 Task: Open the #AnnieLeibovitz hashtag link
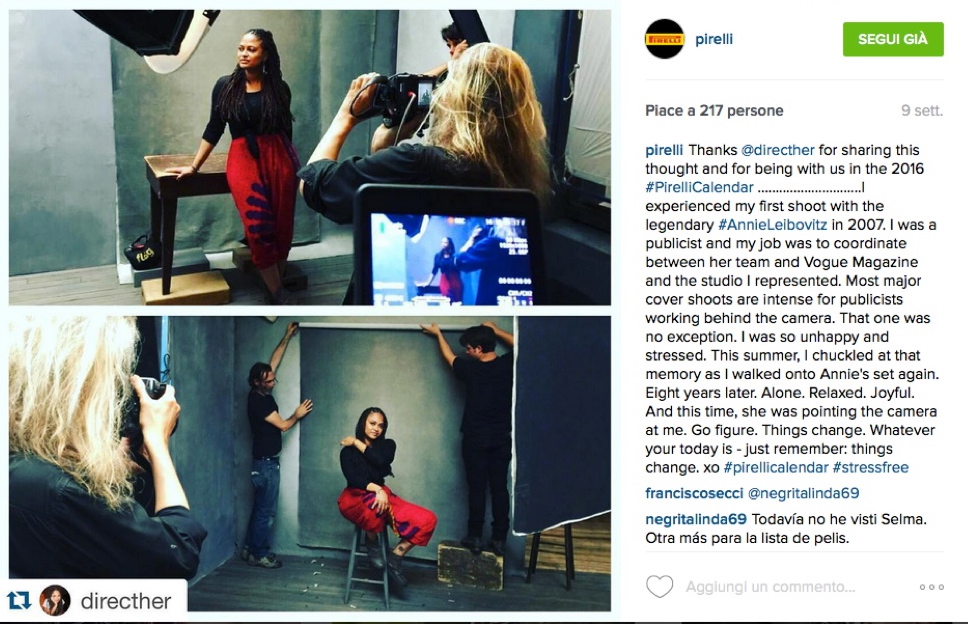[772, 225]
